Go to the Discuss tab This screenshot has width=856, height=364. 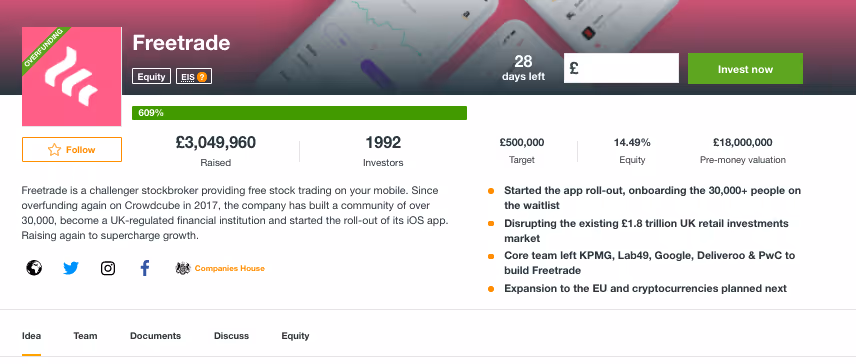pyautogui.click(x=231, y=336)
